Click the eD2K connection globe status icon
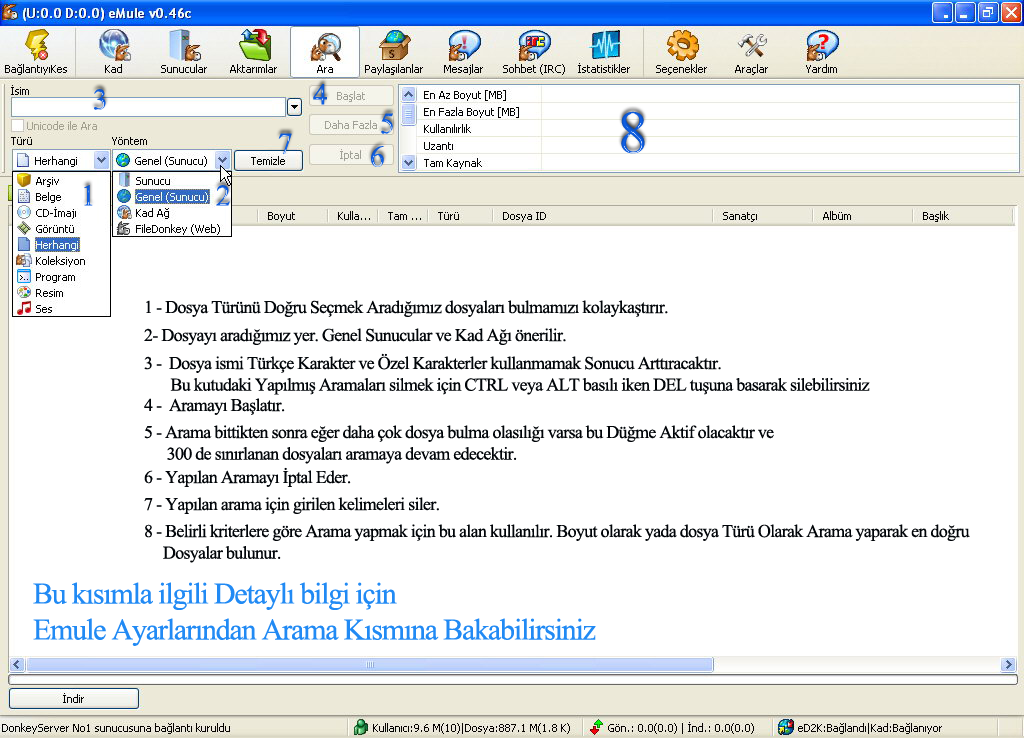This screenshot has width=1024, height=738. pyautogui.click(x=786, y=727)
